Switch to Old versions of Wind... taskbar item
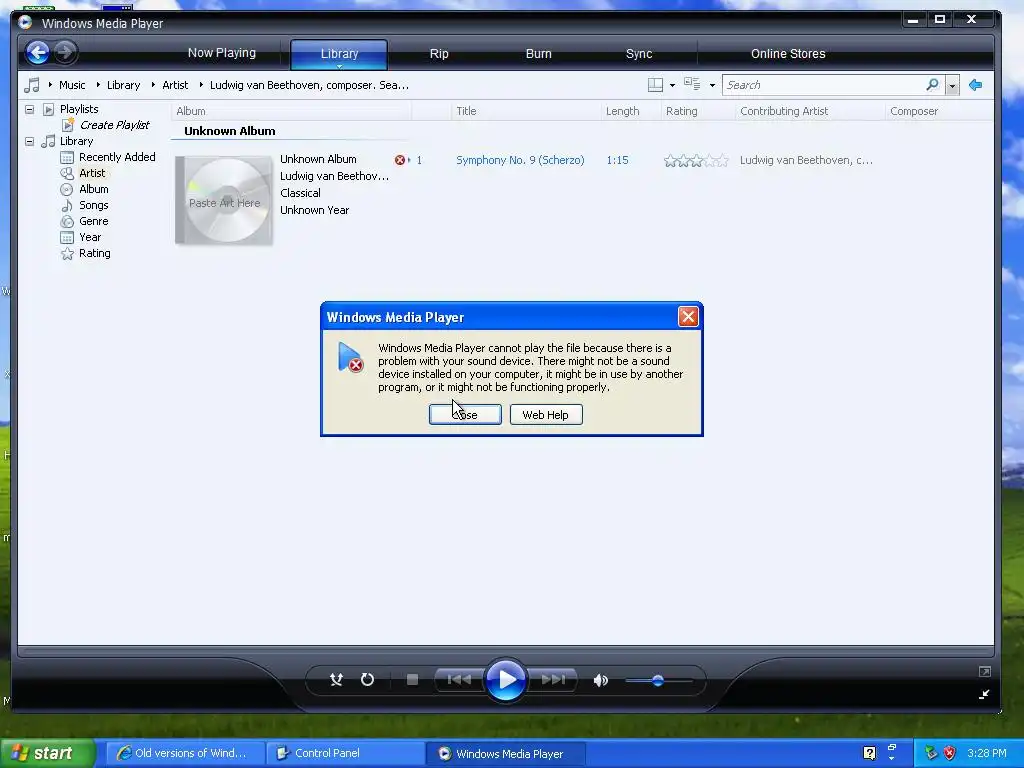1024x768 pixels. coord(184,754)
